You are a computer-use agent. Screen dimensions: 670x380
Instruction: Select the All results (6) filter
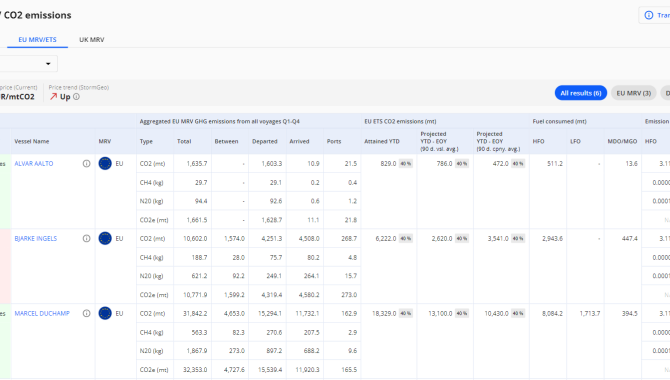(x=581, y=93)
